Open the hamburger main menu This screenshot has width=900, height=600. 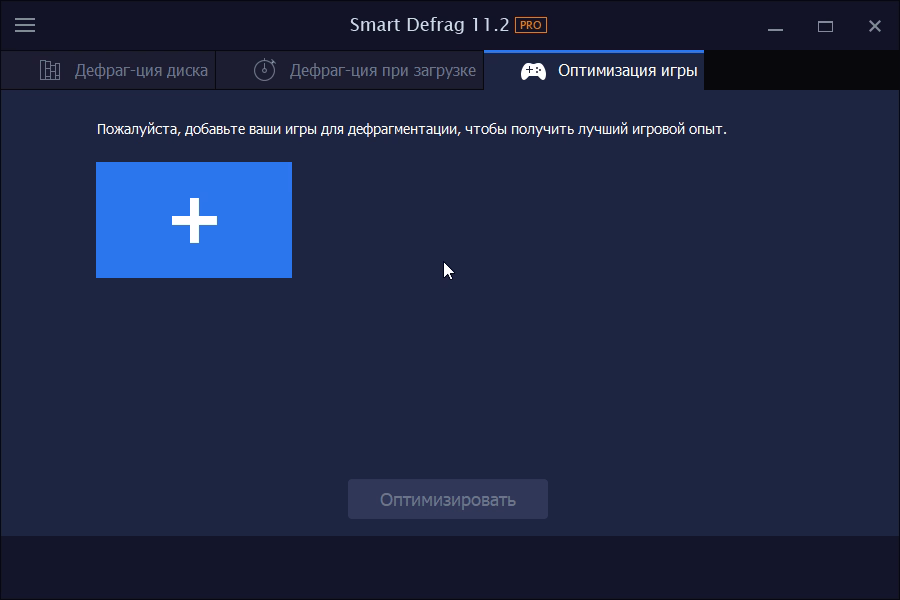(x=25, y=26)
